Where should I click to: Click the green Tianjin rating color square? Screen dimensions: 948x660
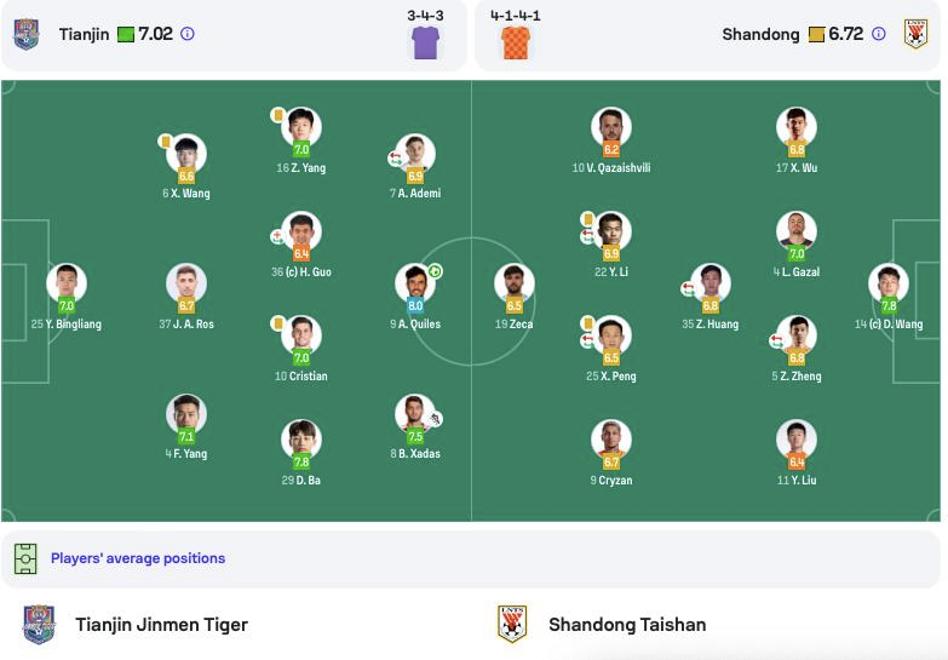tap(125, 34)
